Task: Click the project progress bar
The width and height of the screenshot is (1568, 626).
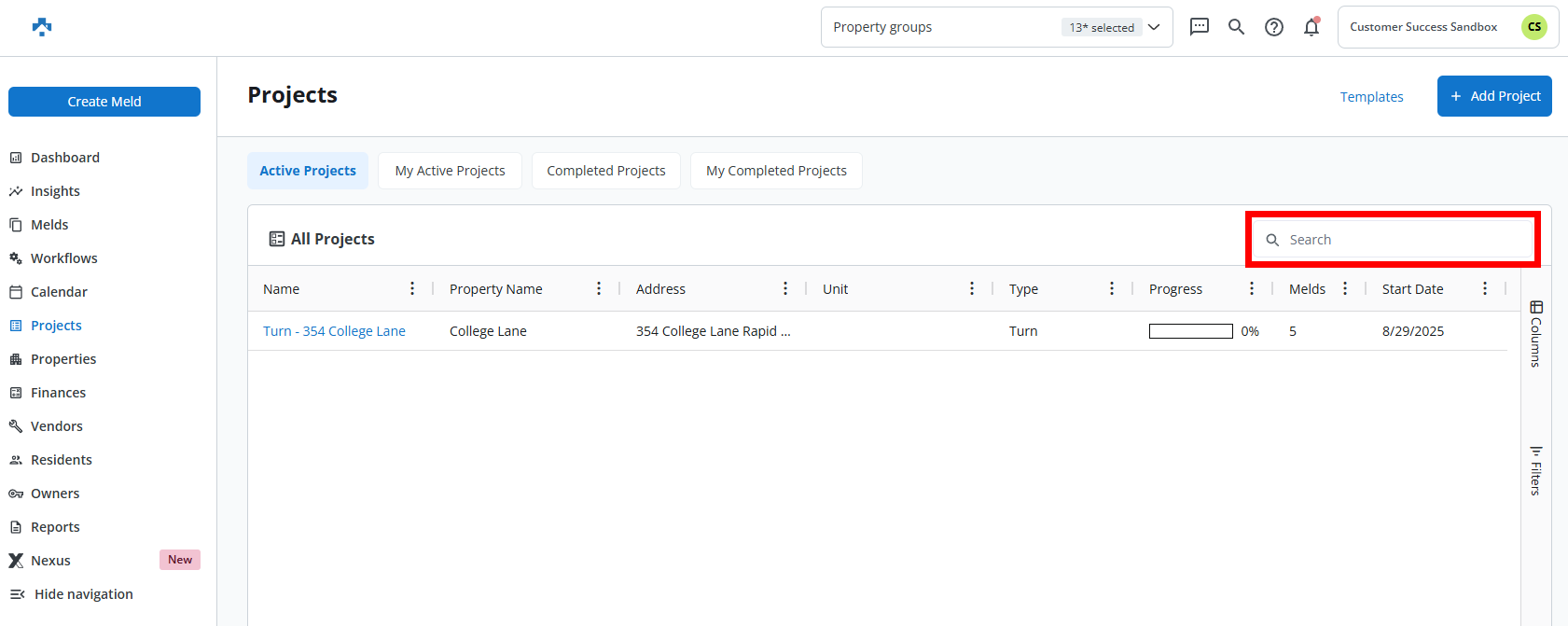Action: pos(1190,331)
